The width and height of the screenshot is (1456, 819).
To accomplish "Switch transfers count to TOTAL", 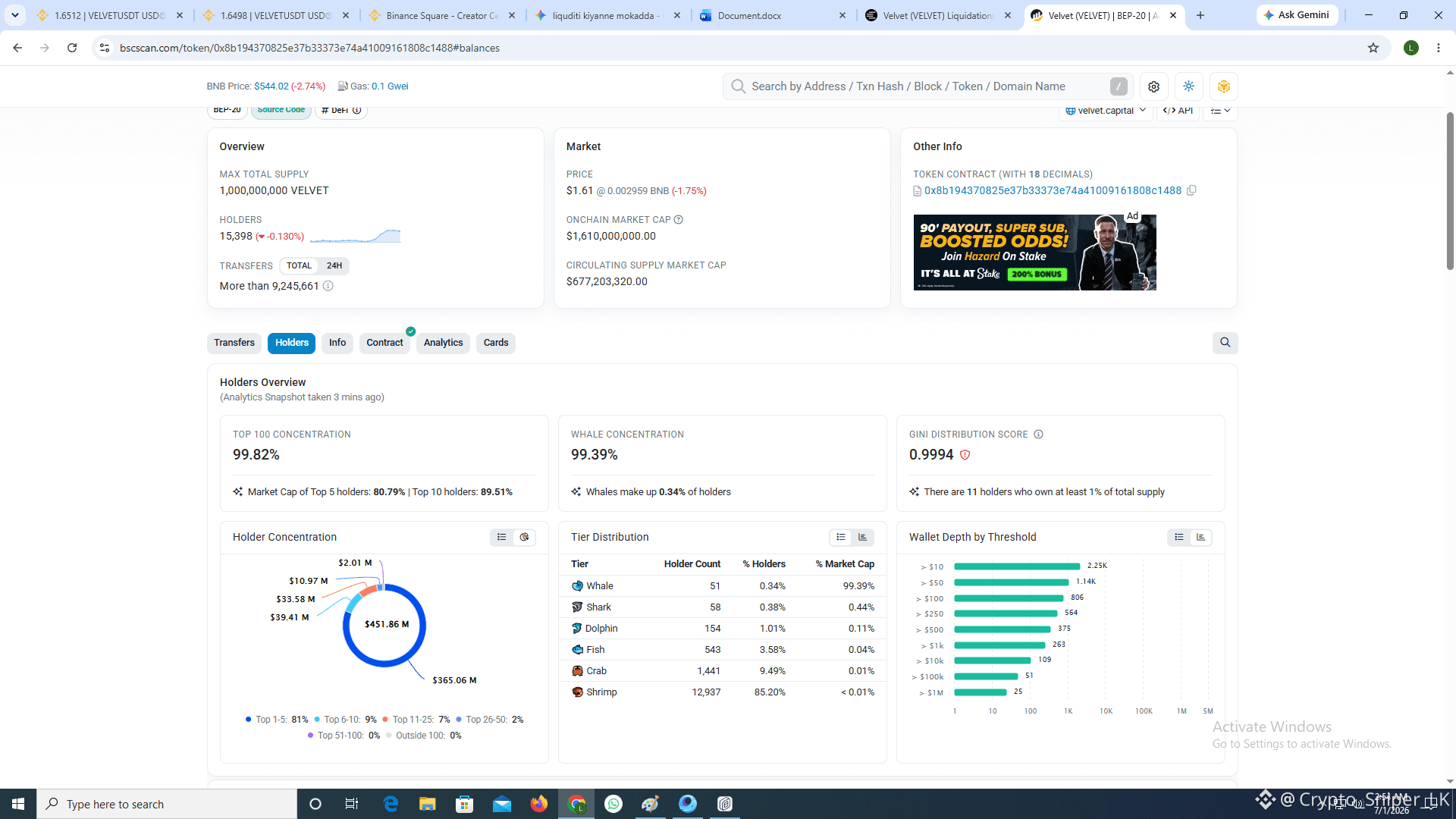I will point(299,266).
